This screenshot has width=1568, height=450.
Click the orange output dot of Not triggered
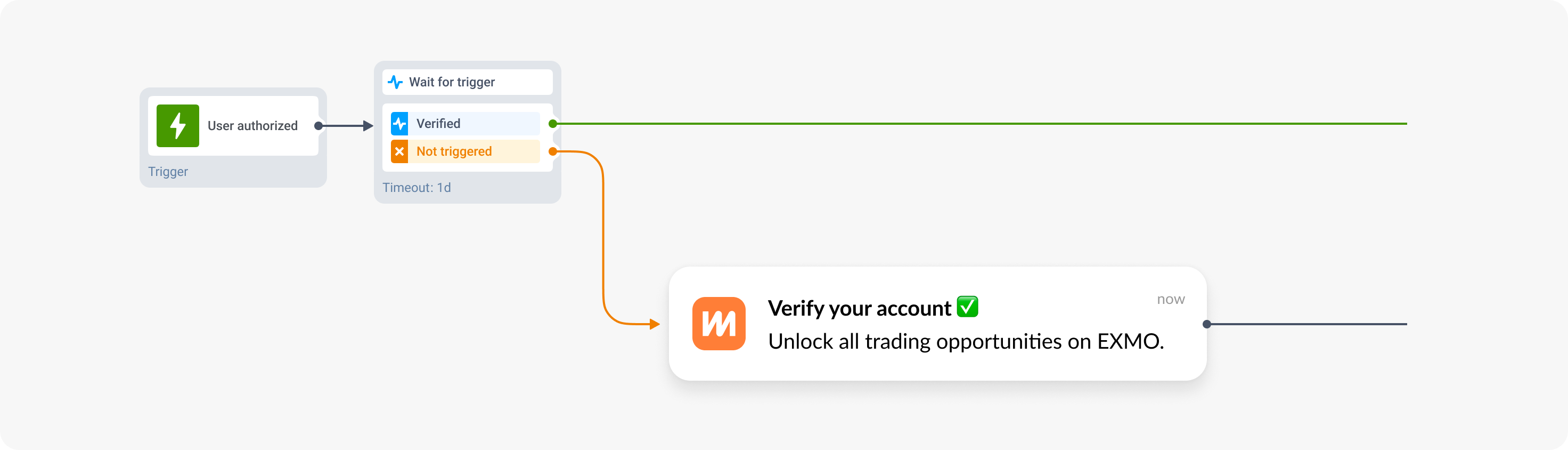553,151
